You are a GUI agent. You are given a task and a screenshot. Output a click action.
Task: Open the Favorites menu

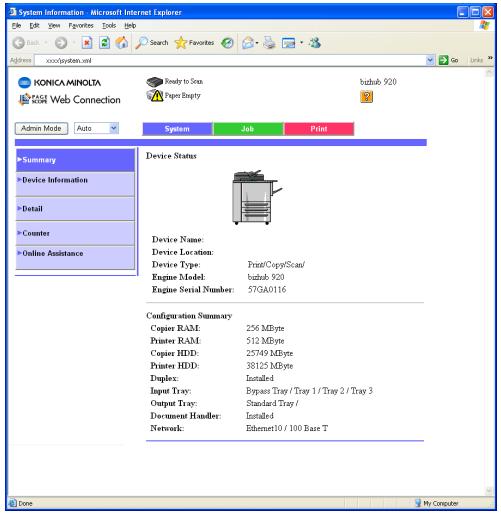click(81, 26)
